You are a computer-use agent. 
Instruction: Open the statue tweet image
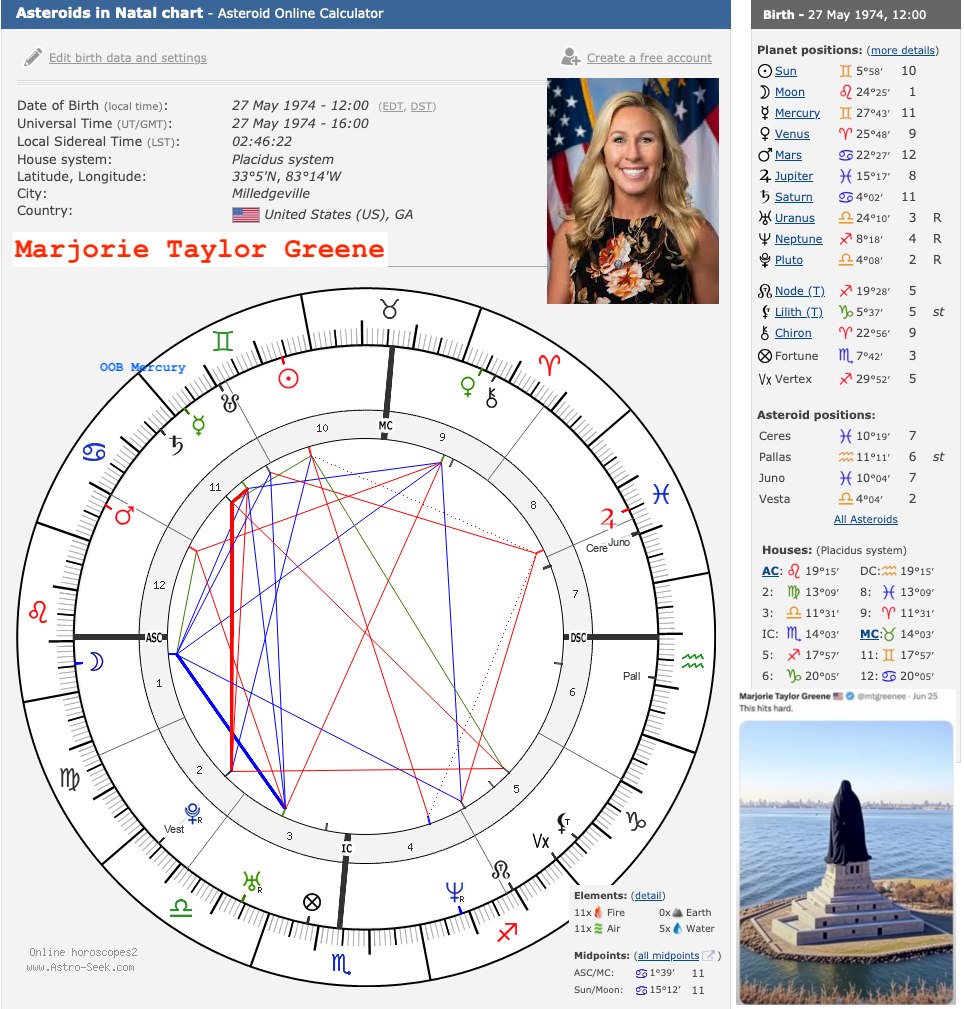coord(846,861)
